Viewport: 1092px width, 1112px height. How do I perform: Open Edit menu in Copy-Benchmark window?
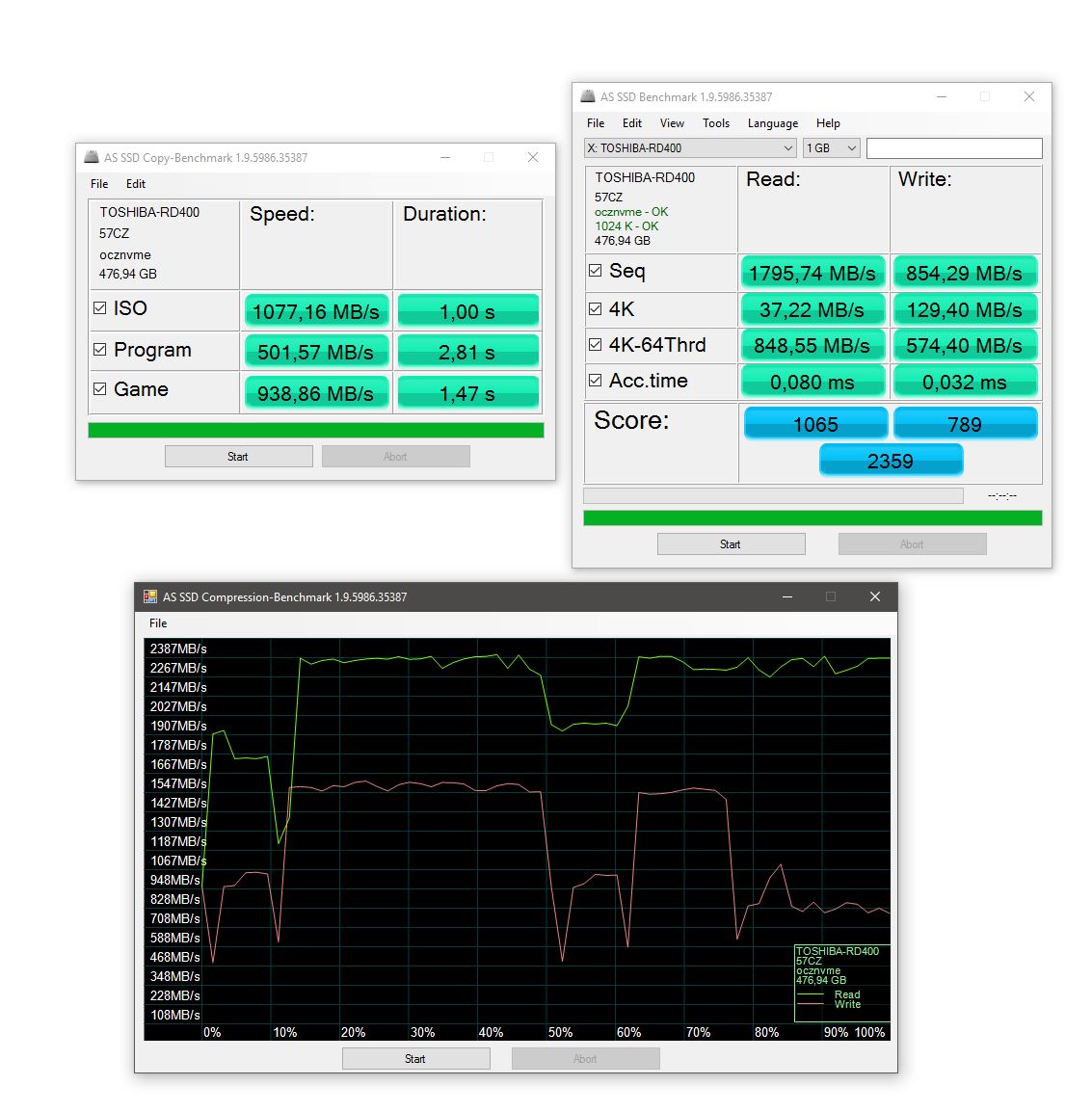136,184
